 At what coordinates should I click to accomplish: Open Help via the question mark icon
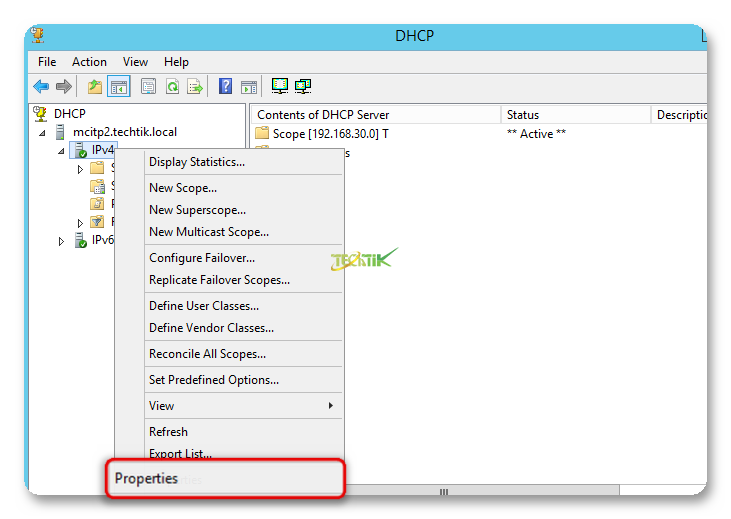click(x=225, y=87)
